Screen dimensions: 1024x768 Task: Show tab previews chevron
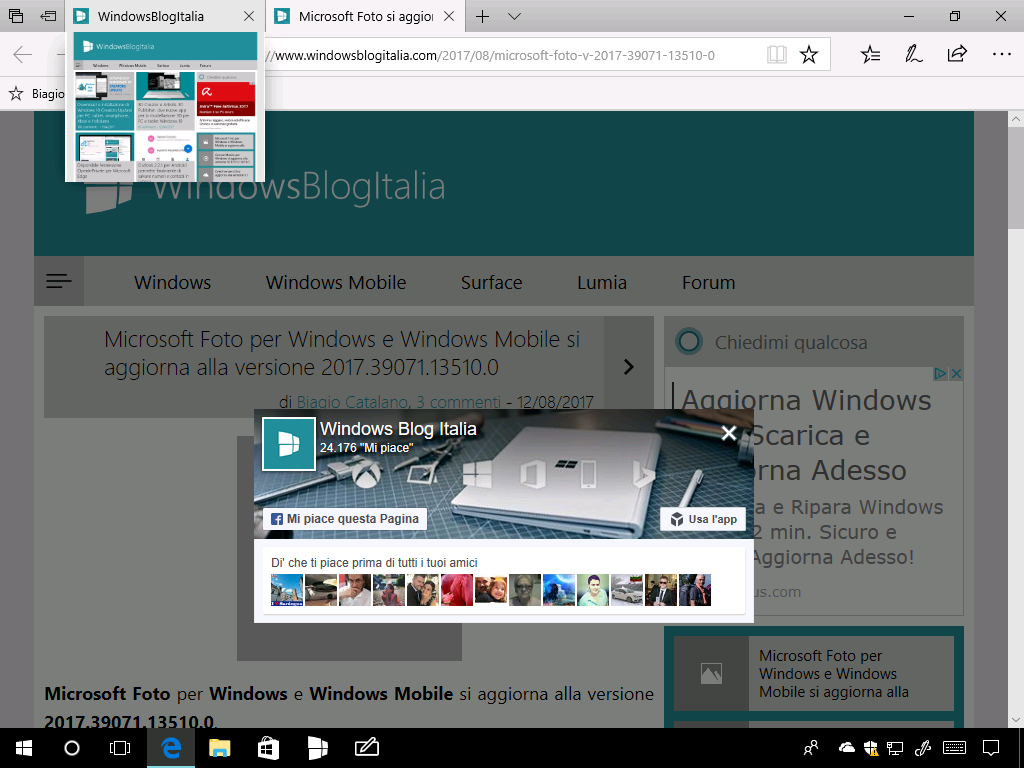point(515,16)
